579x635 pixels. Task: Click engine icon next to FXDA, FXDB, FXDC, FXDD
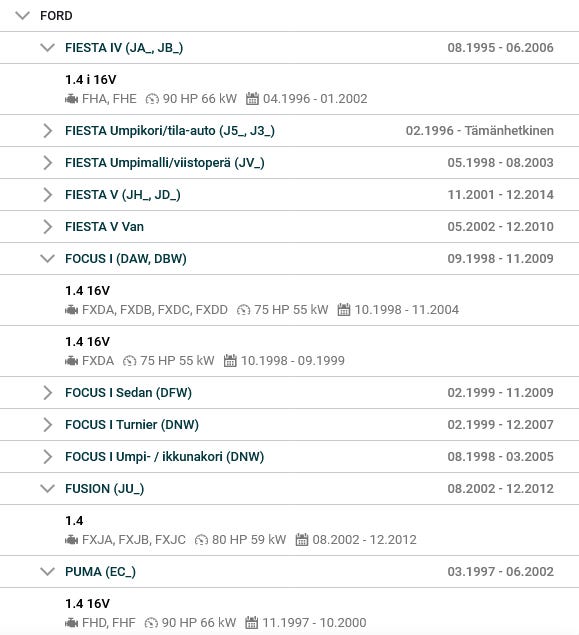pos(72,310)
